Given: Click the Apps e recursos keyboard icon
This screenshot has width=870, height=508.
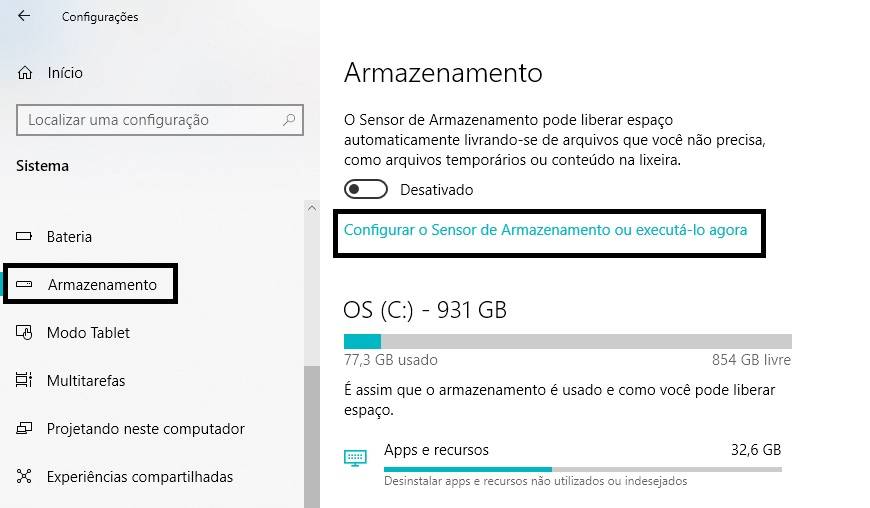Looking at the screenshot, I should (x=355, y=458).
